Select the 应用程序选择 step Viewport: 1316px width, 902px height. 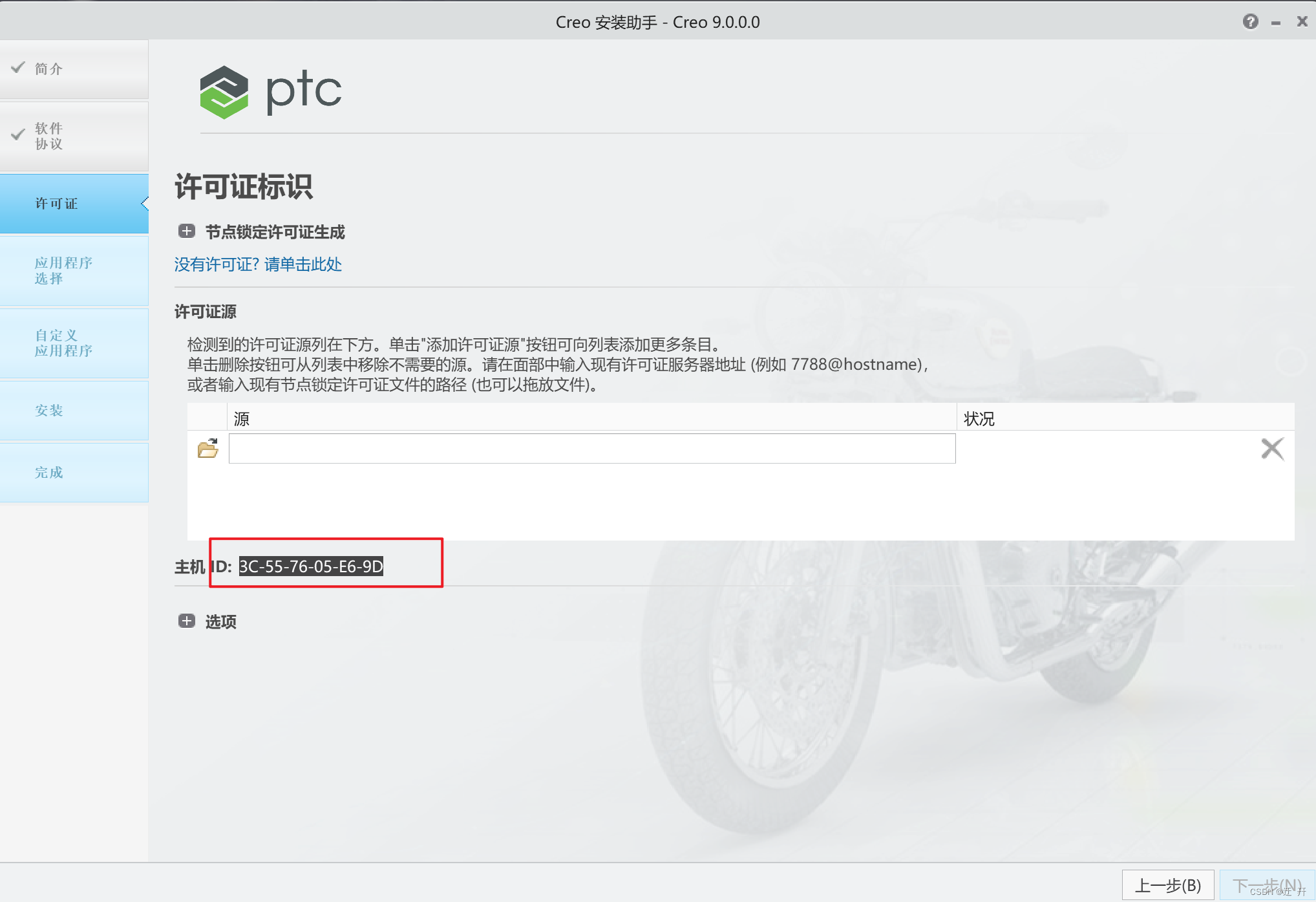pyautogui.click(x=74, y=271)
